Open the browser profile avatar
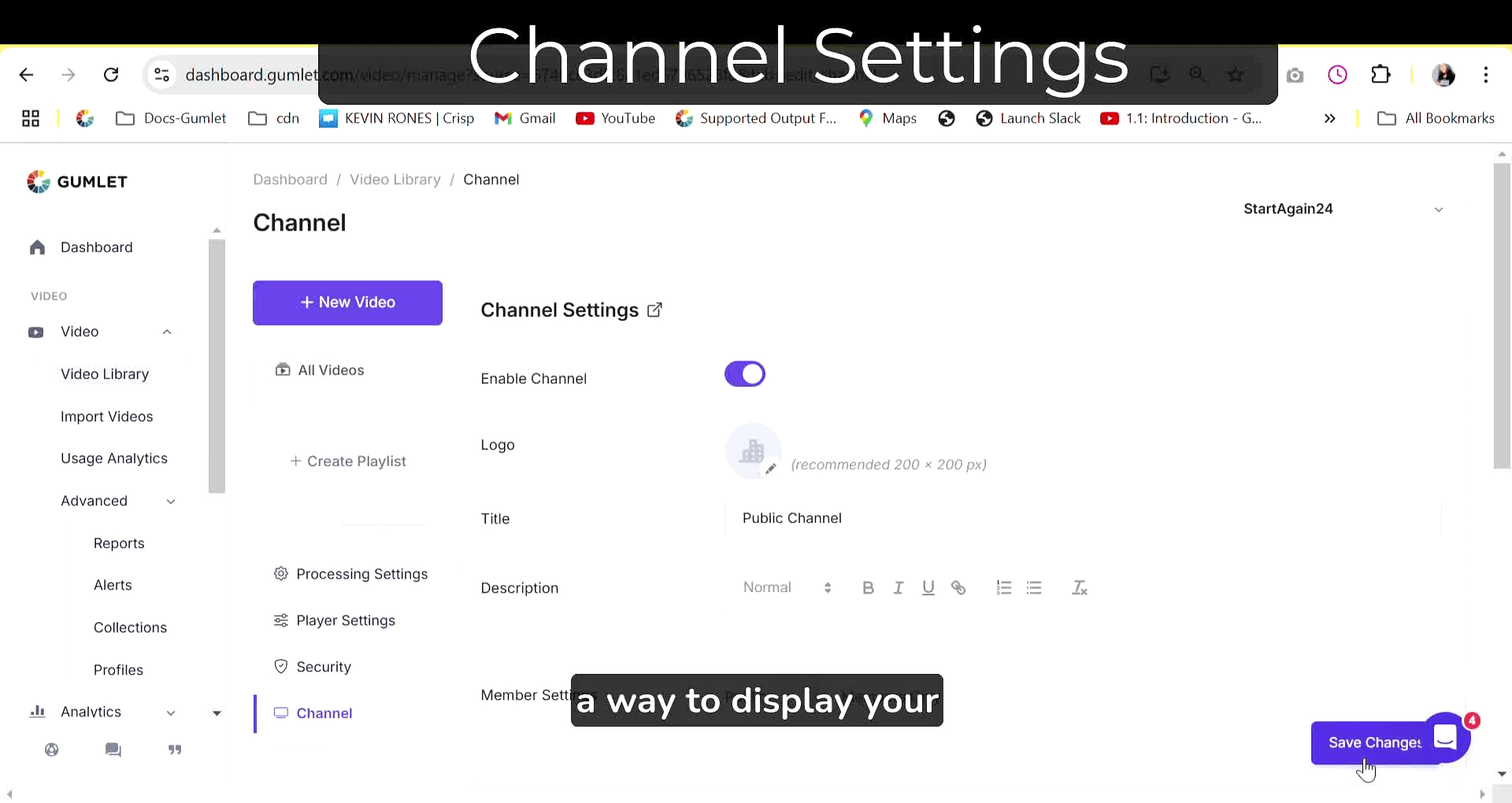 (x=1443, y=75)
